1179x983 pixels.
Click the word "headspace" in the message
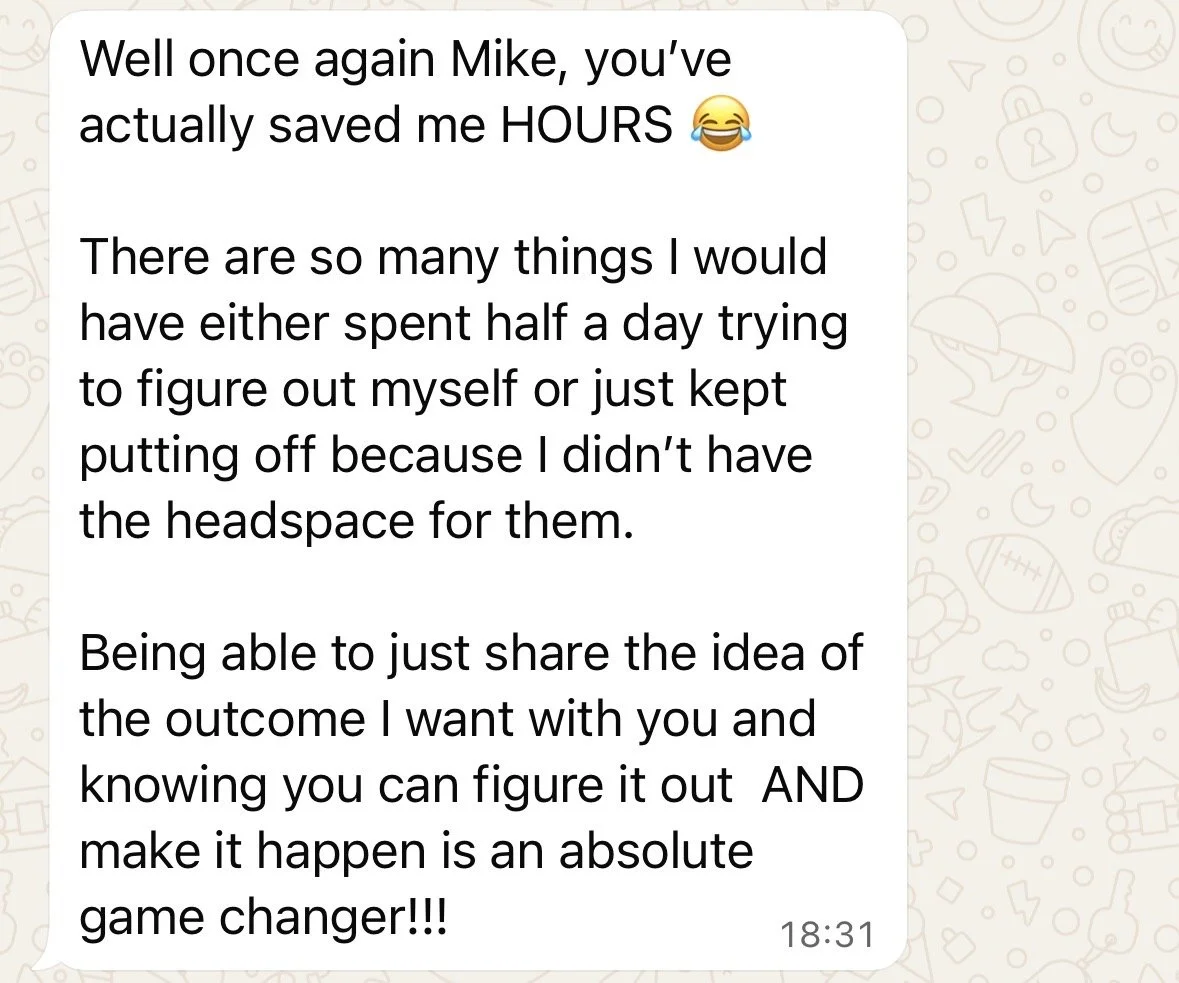click(289, 520)
